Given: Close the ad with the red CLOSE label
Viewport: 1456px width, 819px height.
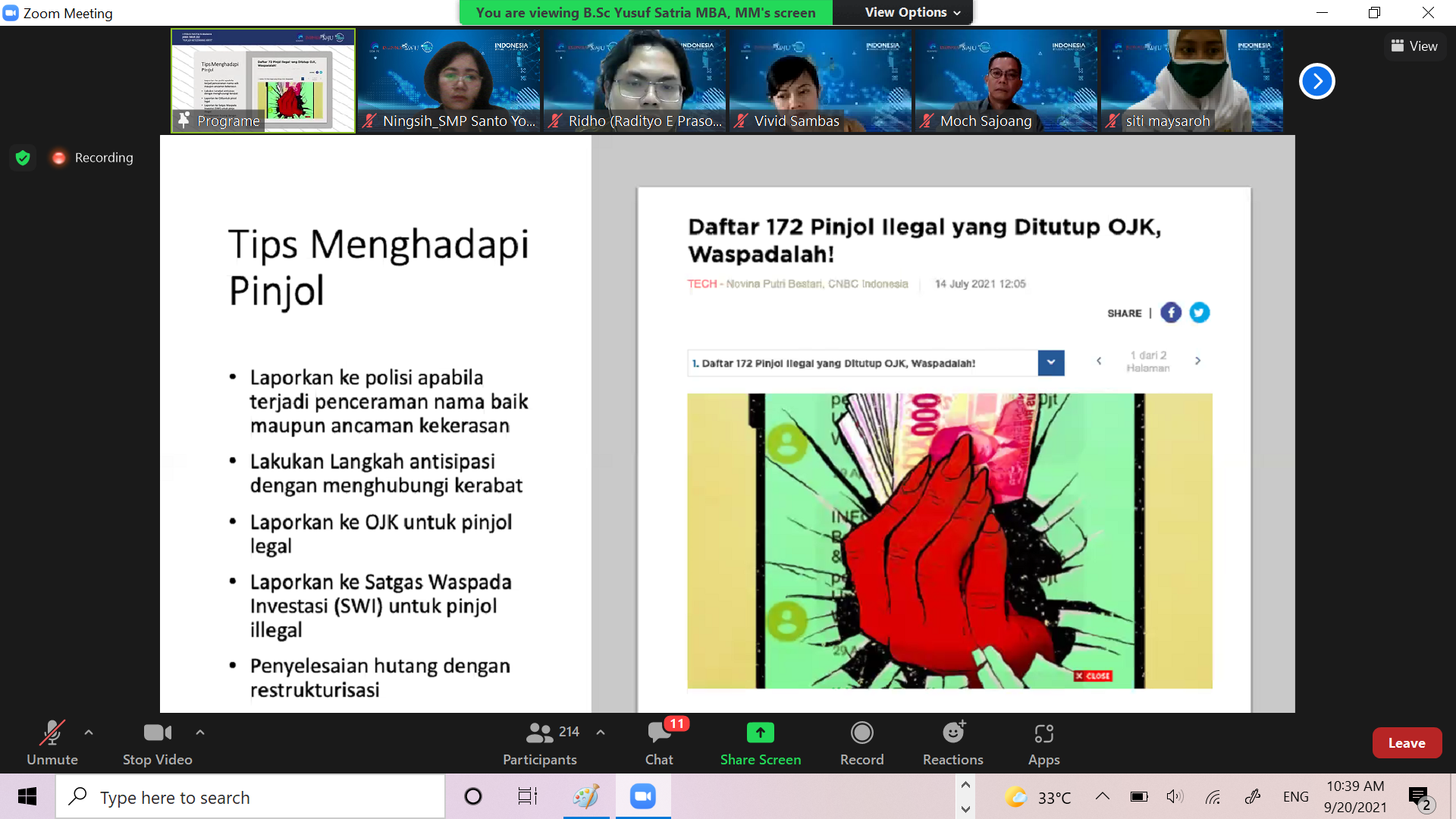Looking at the screenshot, I should 1094,676.
